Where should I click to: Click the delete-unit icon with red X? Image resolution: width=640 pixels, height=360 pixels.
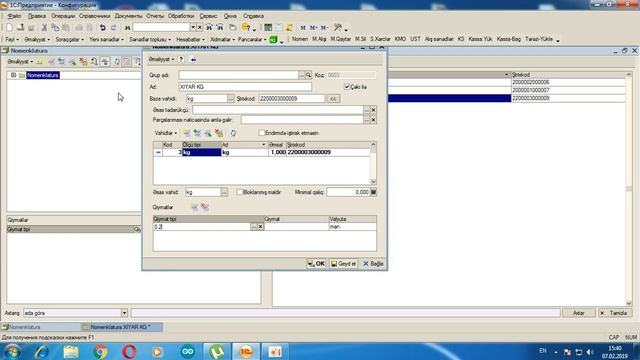[x=219, y=133]
